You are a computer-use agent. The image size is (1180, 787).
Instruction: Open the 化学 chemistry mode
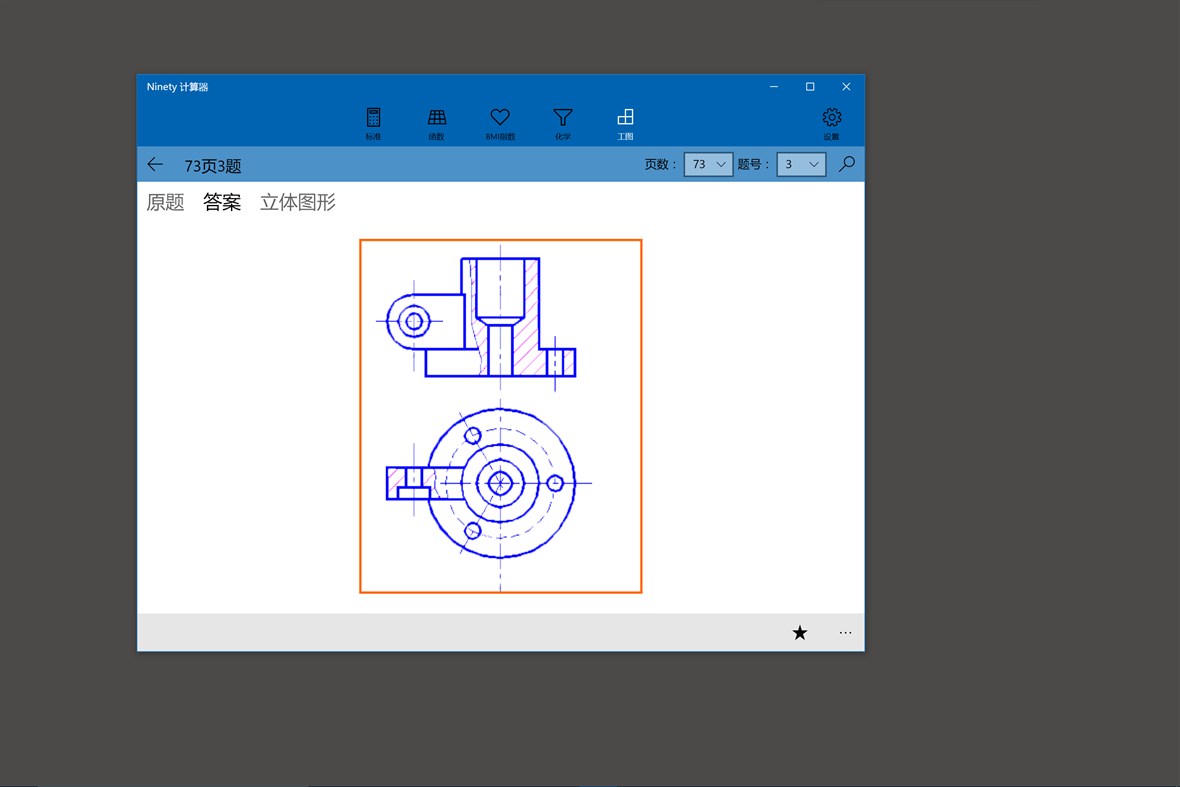point(563,121)
